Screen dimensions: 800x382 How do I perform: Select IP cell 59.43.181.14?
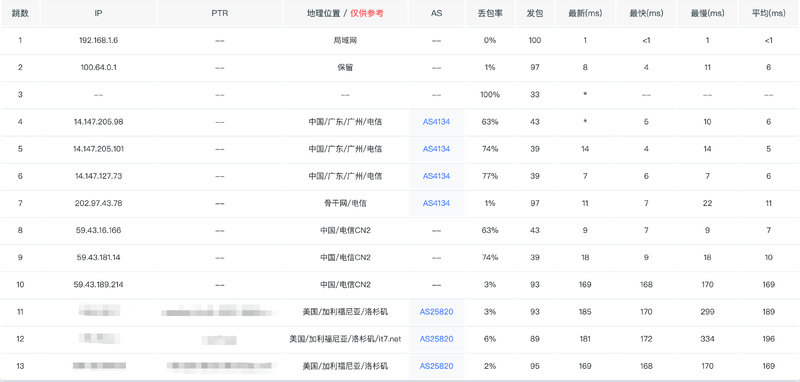pos(98,257)
